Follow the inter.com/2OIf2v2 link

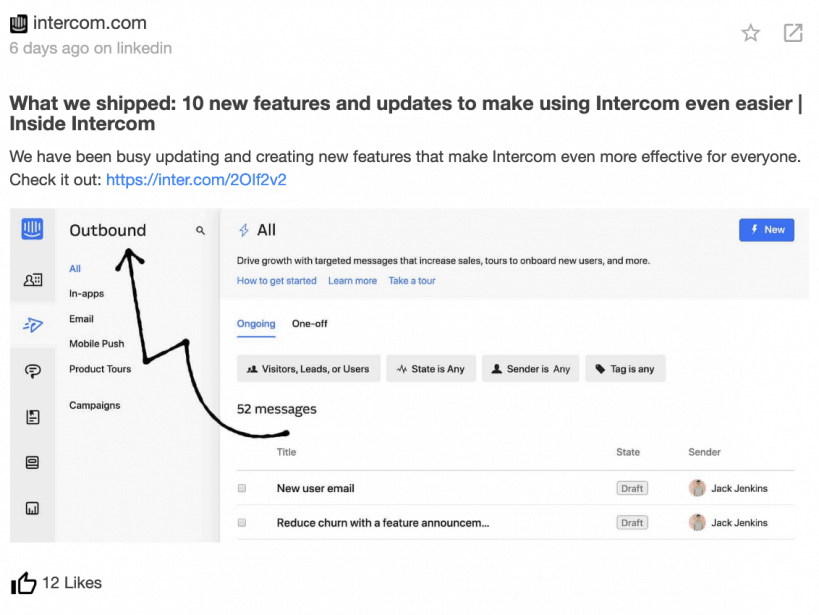(x=196, y=180)
